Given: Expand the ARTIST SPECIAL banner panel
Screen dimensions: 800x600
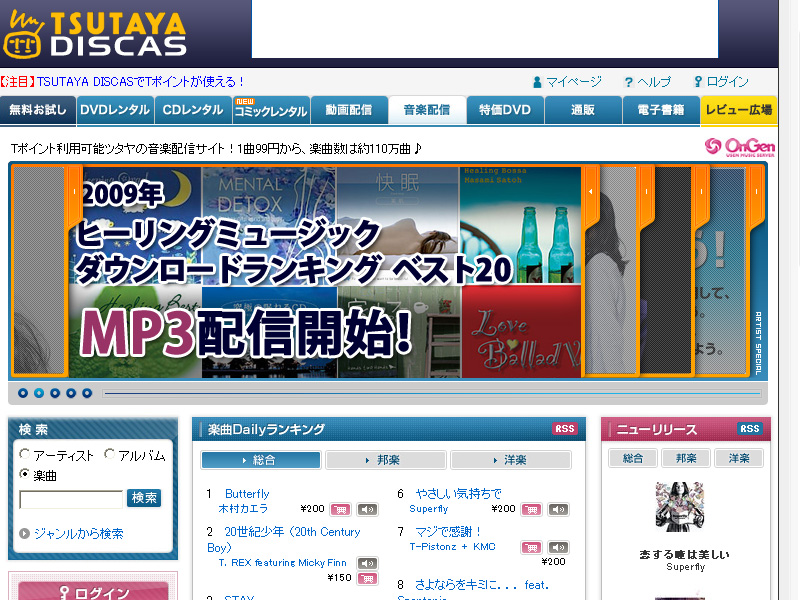Looking at the screenshot, I should pos(757,192).
